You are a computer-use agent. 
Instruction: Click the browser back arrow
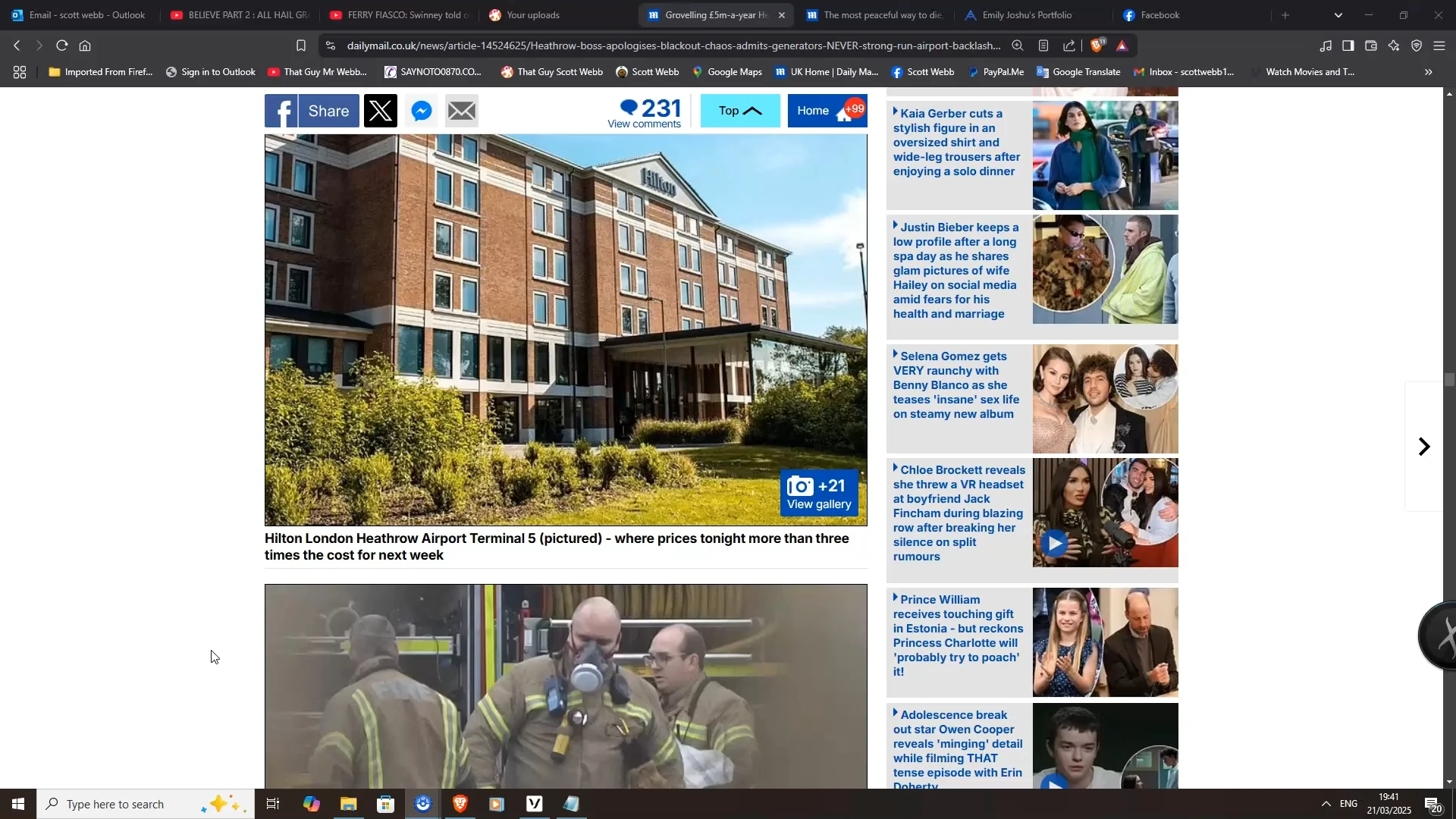click(17, 45)
